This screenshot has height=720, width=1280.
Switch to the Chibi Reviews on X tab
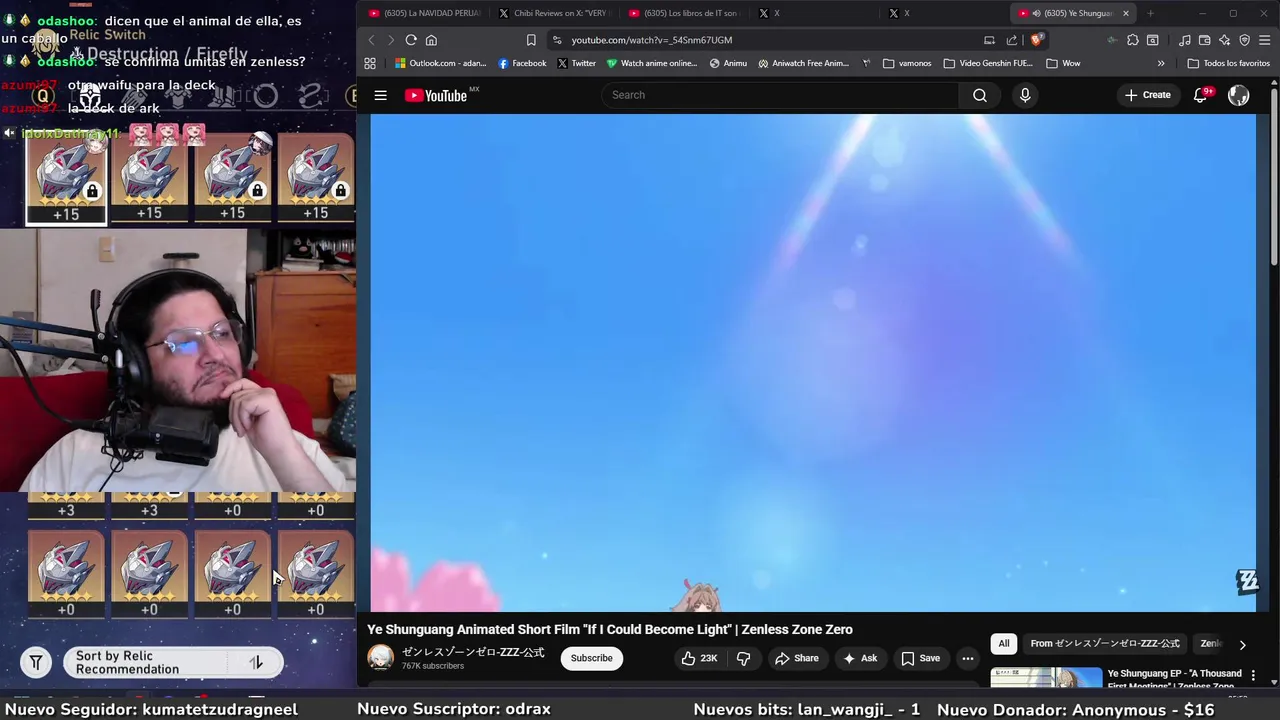pyautogui.click(x=553, y=13)
